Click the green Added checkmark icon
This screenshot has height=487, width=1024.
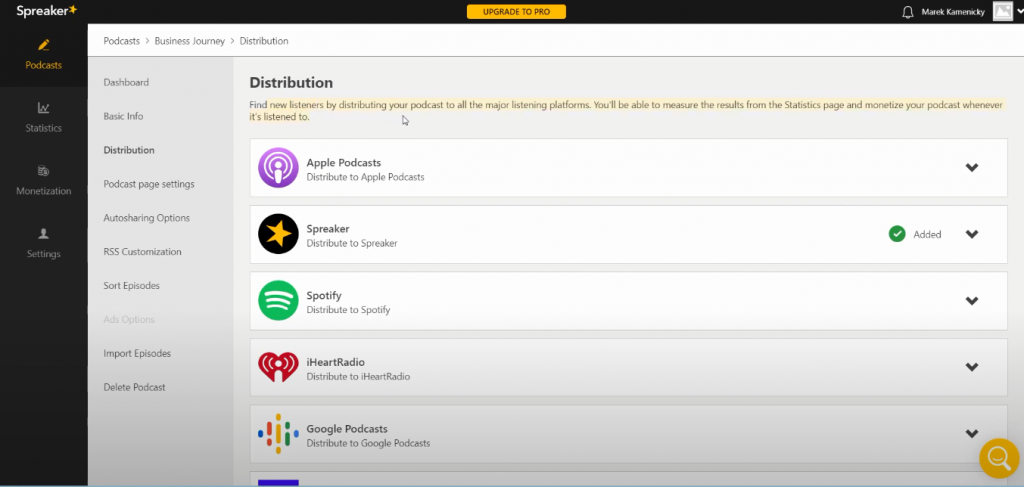(x=897, y=234)
